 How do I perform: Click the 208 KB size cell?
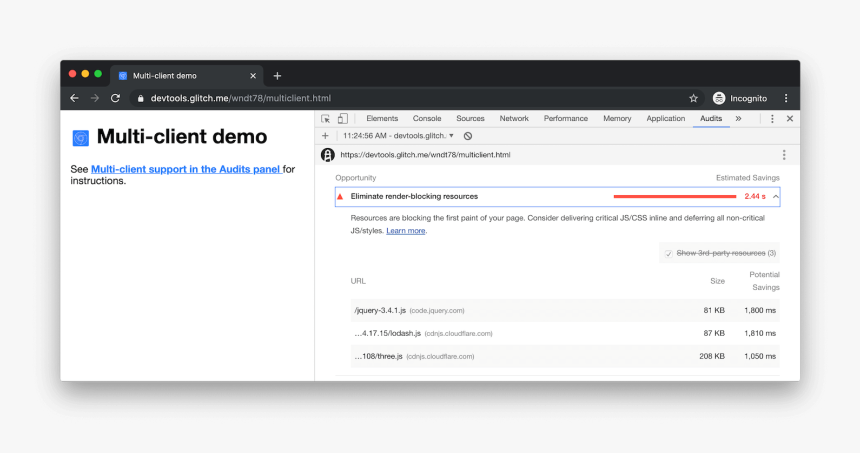[x=712, y=356]
